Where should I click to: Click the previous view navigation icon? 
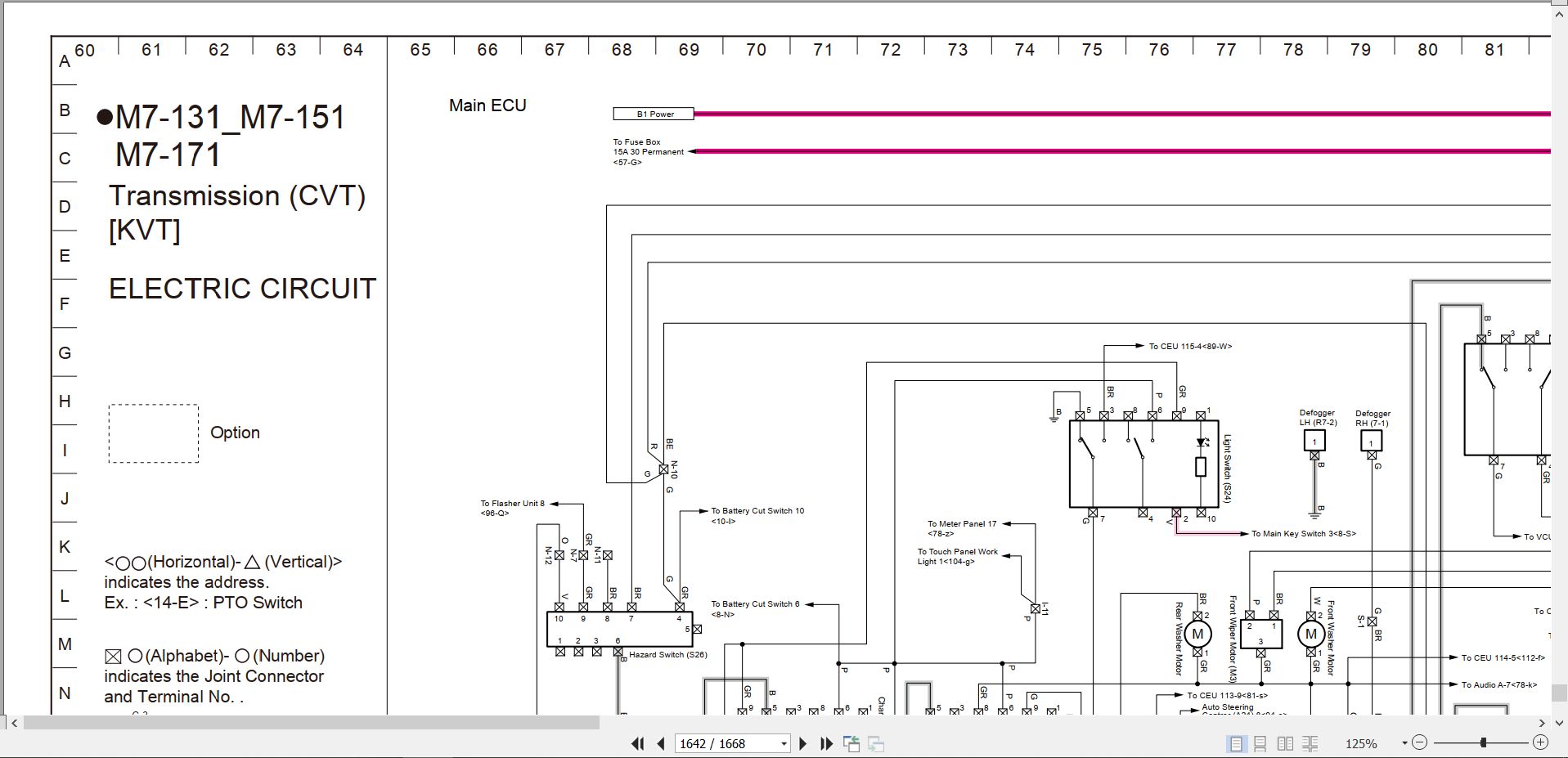coord(851,743)
